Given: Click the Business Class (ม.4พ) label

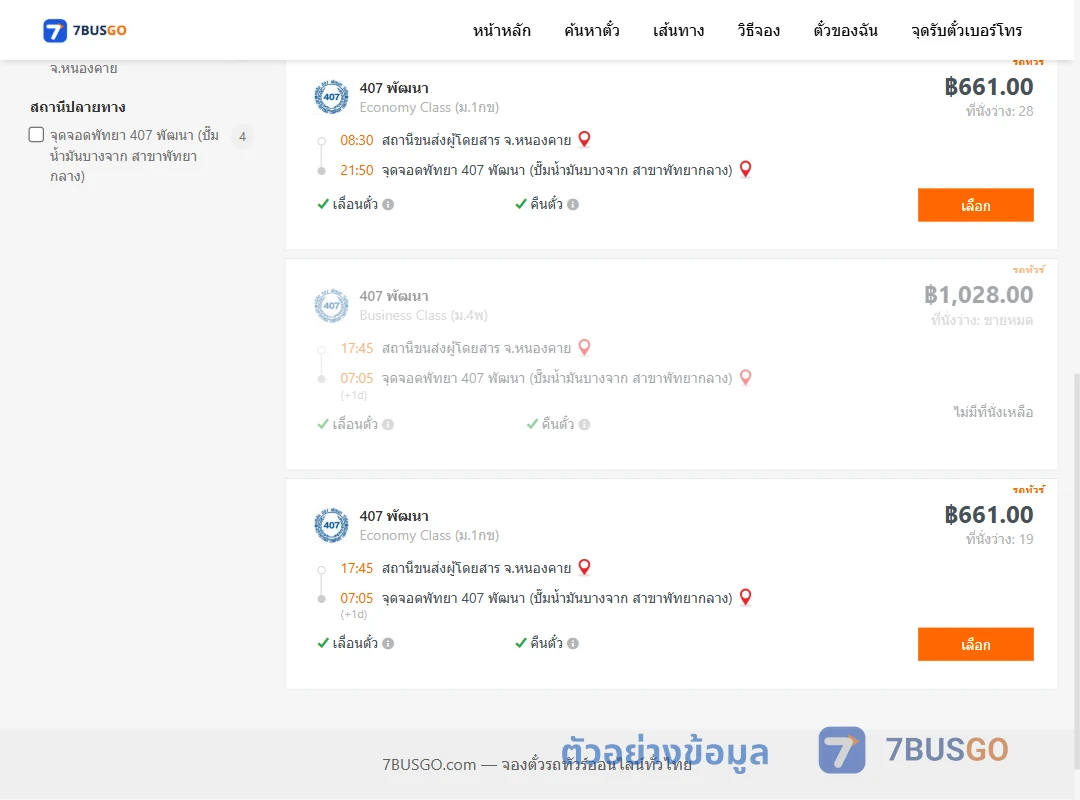Looking at the screenshot, I should tap(424, 316).
